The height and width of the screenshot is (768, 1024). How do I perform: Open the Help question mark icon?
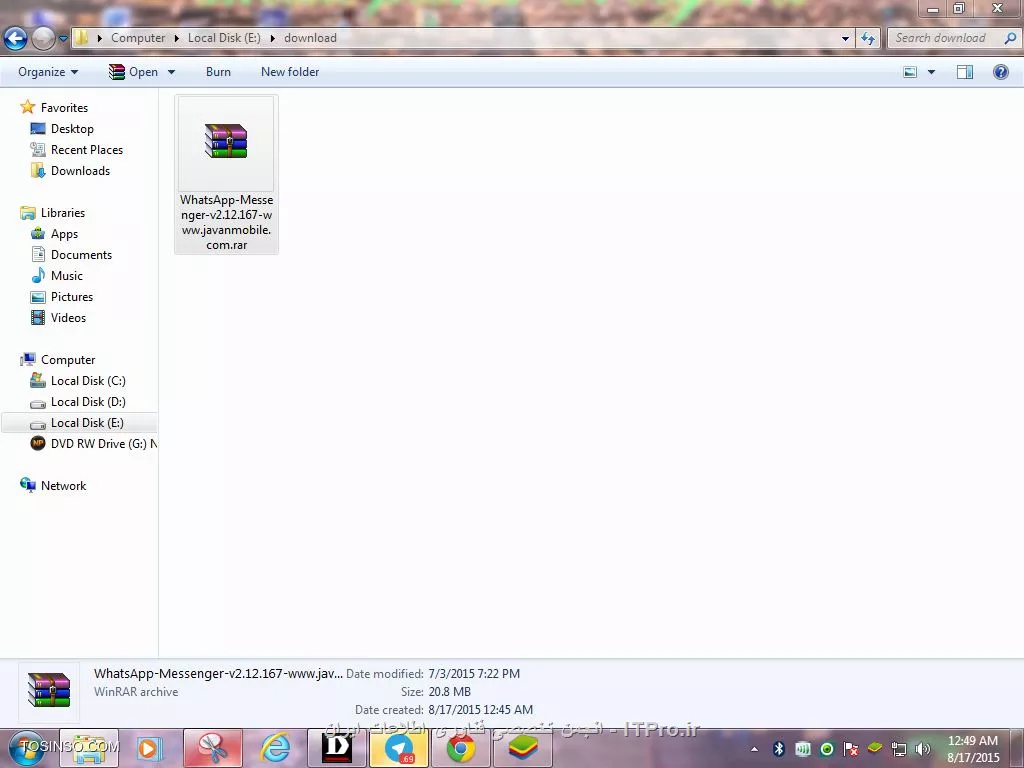(1000, 72)
